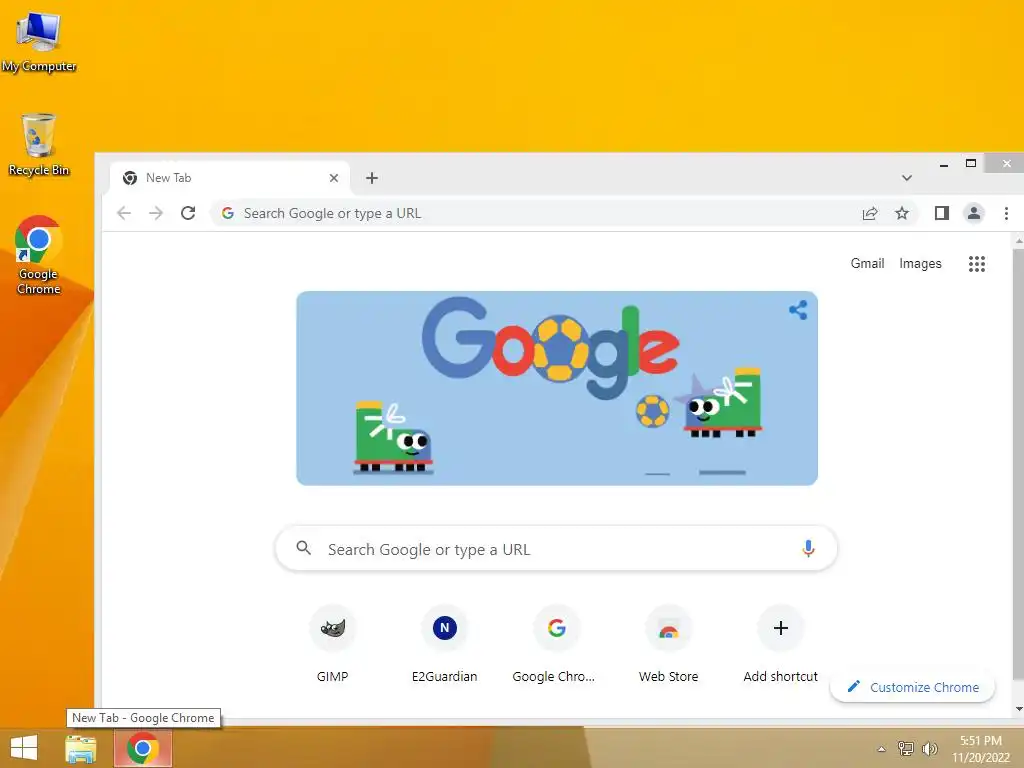This screenshot has width=1024, height=768.
Task: Add a new shortcut tile
Action: [780, 644]
